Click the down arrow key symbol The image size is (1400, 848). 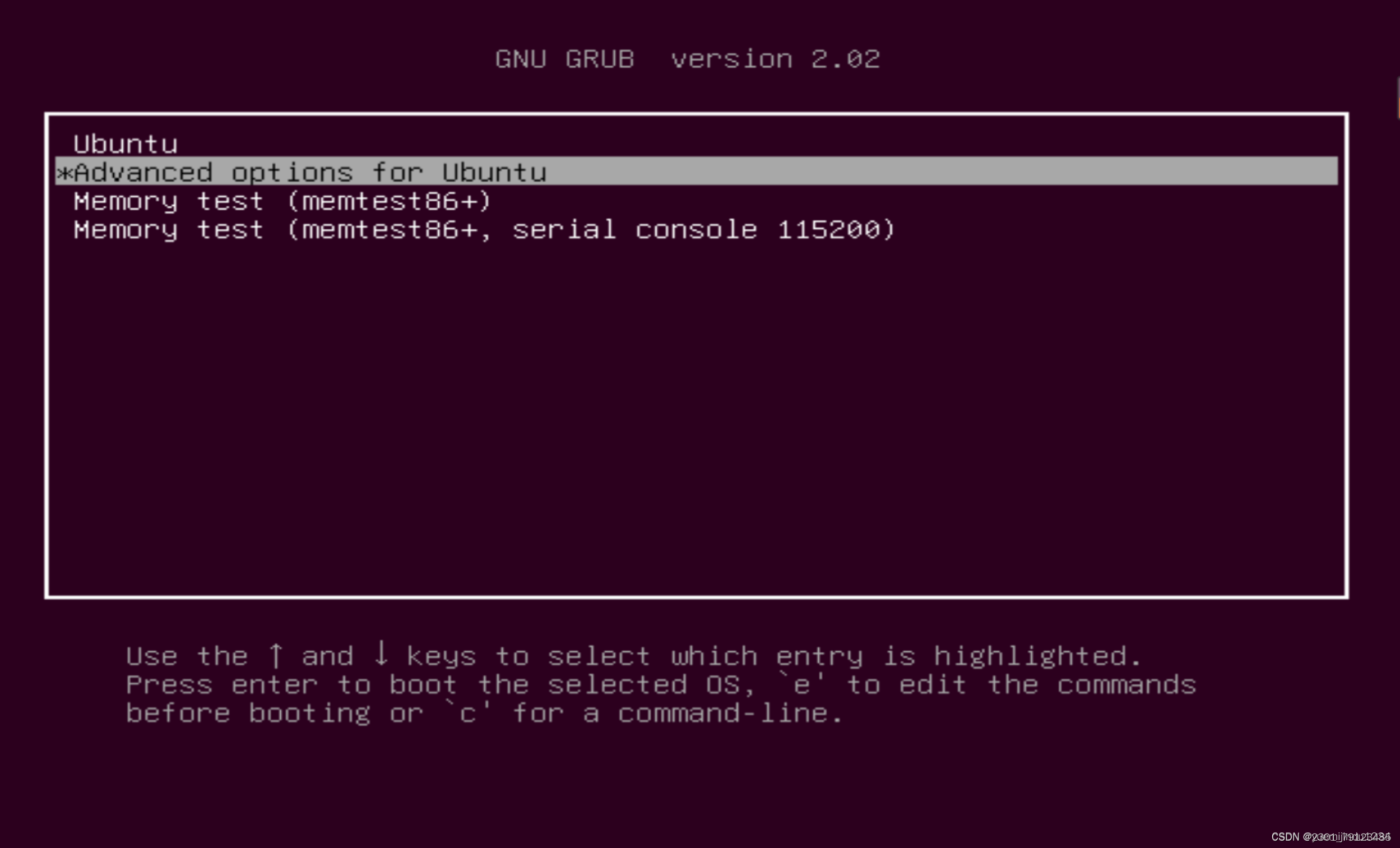[x=381, y=654]
